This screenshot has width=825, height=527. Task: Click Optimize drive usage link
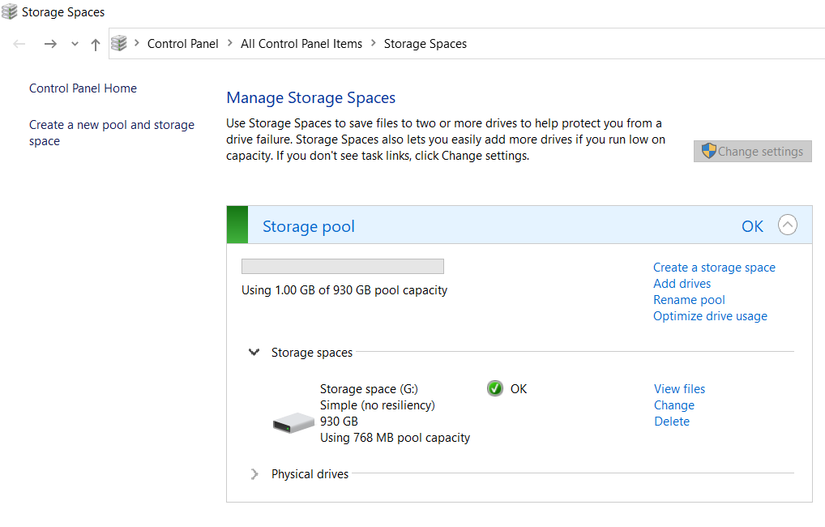[710, 317]
